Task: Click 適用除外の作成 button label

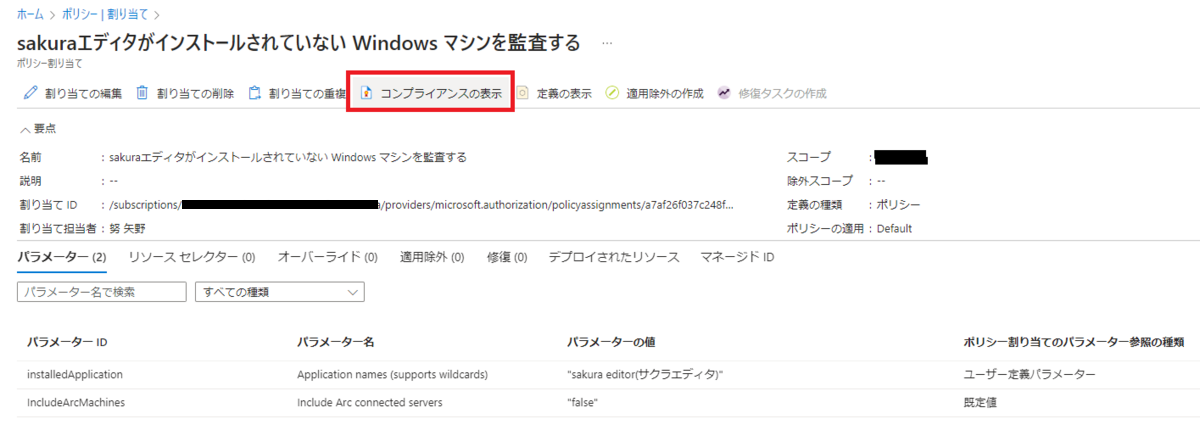Action: (x=666, y=93)
